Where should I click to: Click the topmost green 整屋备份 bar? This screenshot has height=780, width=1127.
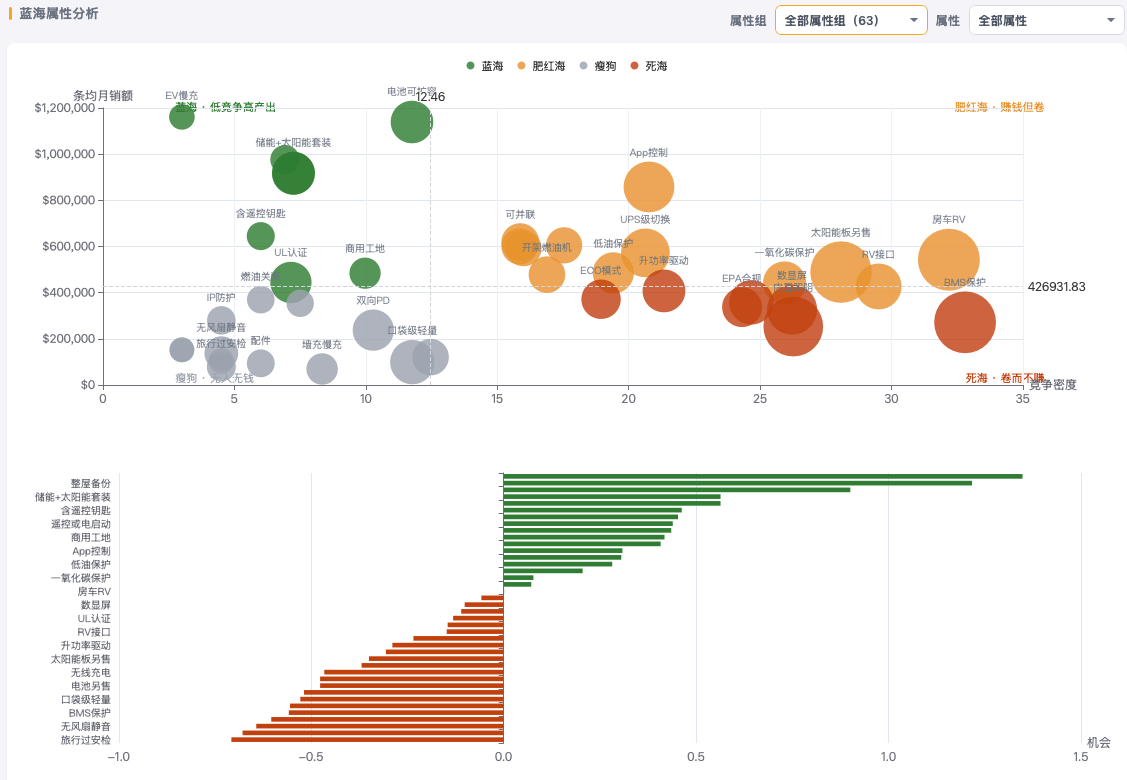pos(763,476)
